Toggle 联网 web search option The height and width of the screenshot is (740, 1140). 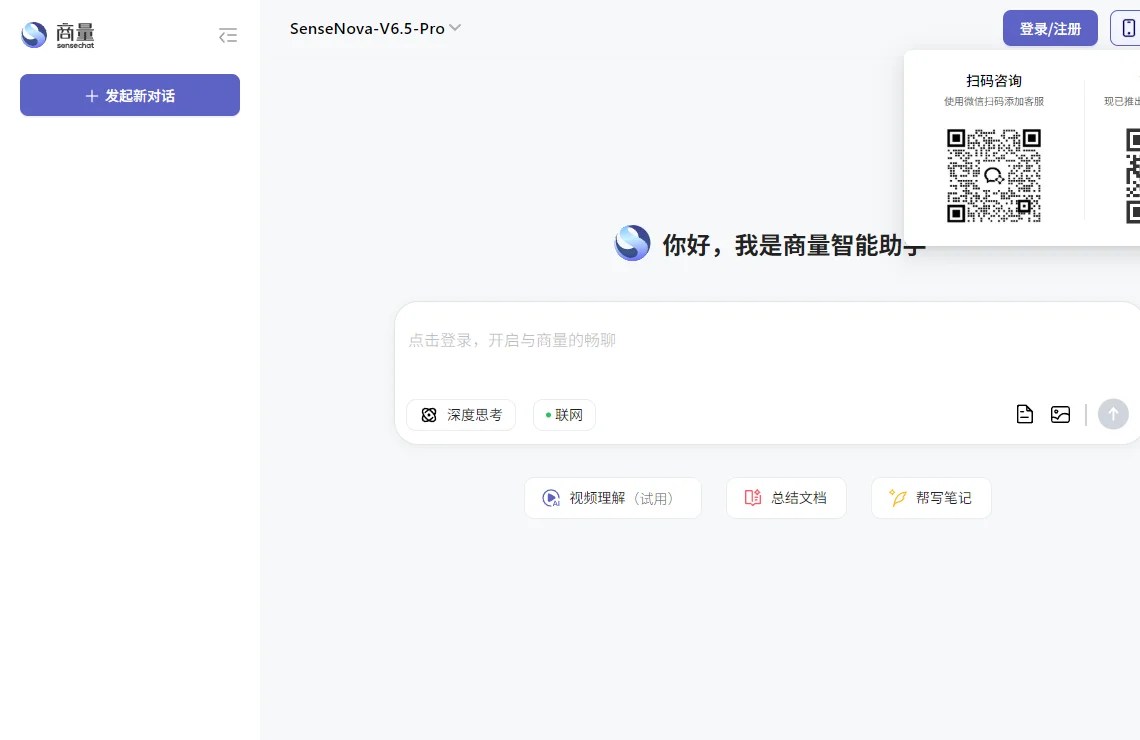(x=564, y=415)
